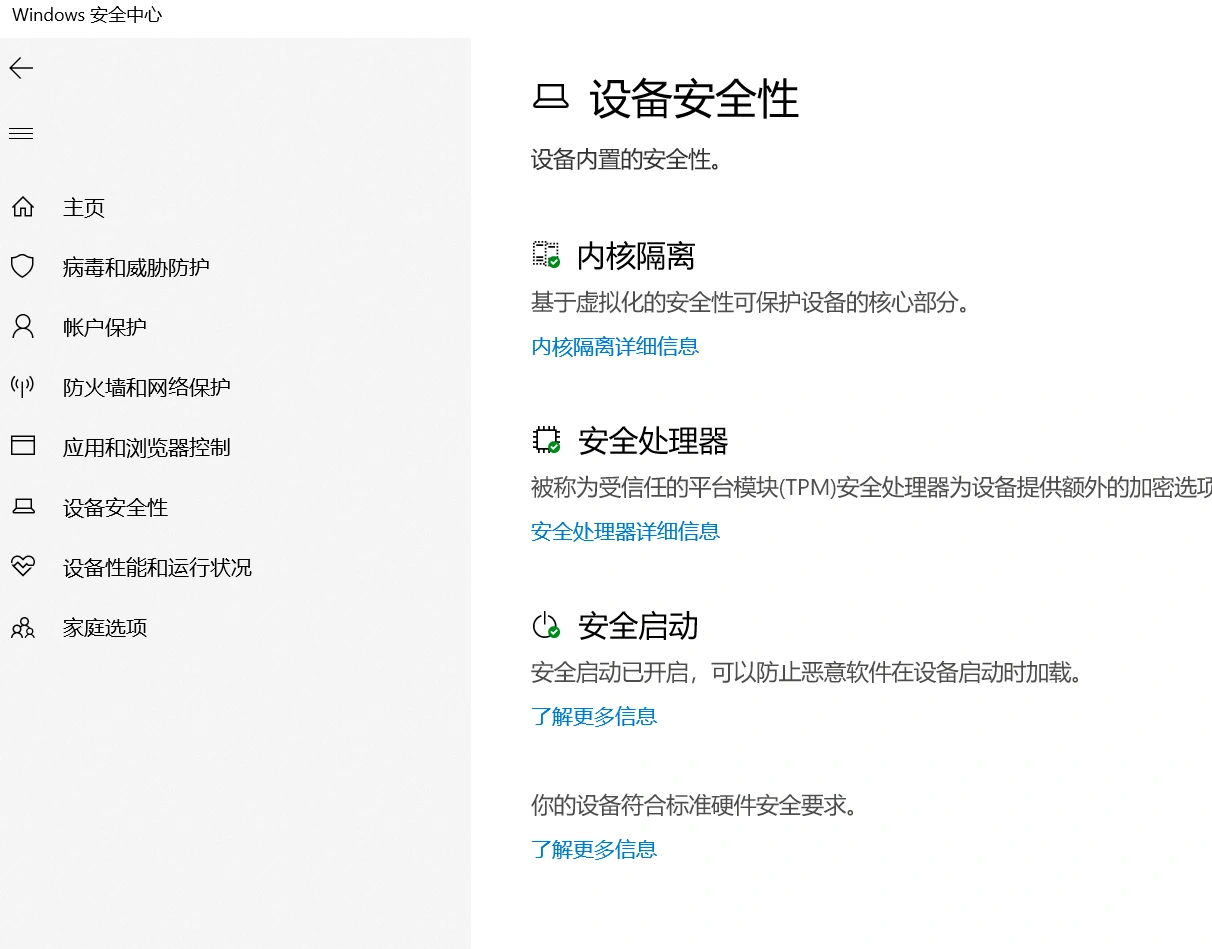1212x949 pixels.
Task: Click the 设备安全性 page title
Action: [694, 99]
